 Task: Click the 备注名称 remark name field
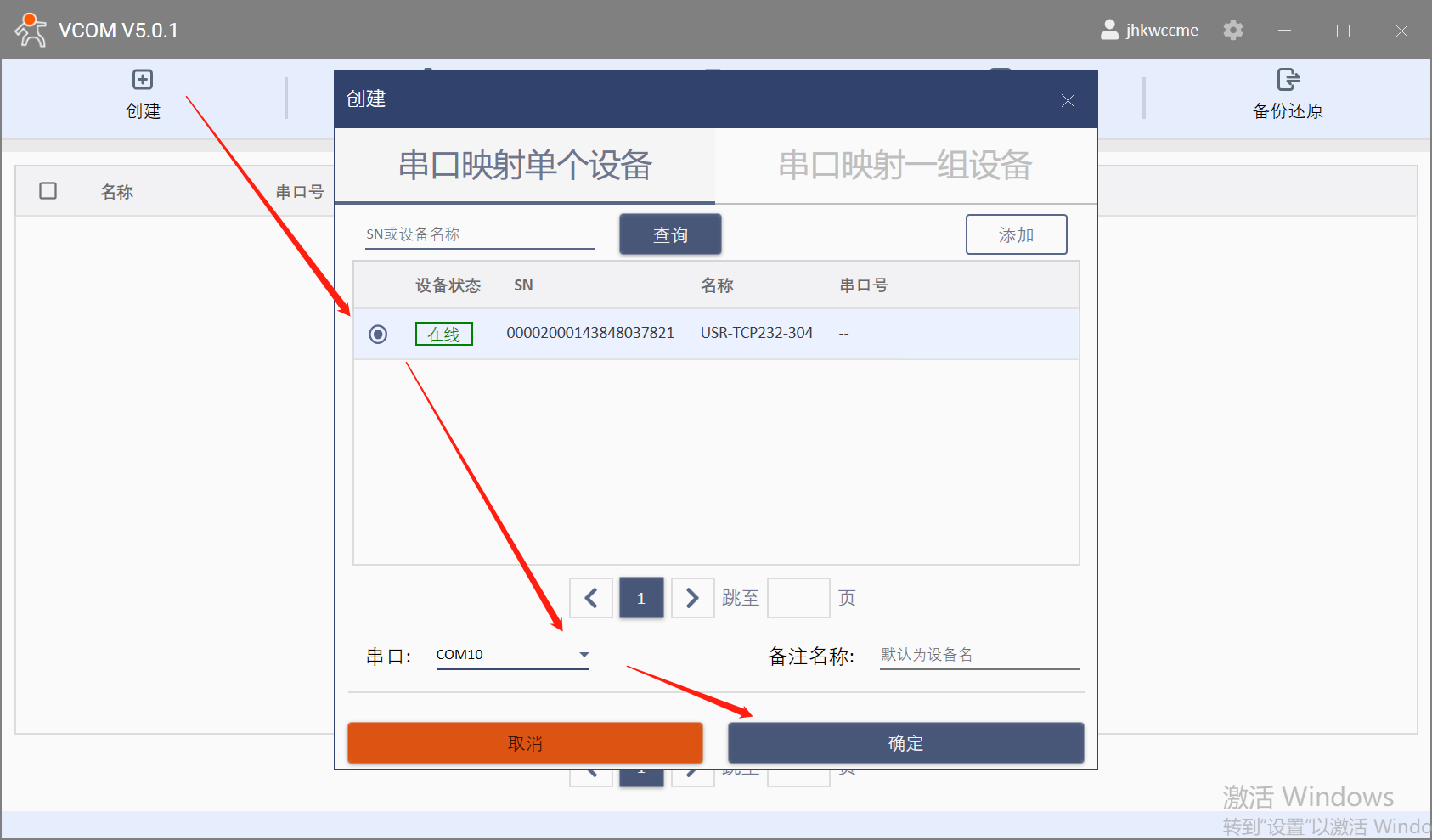(x=978, y=655)
